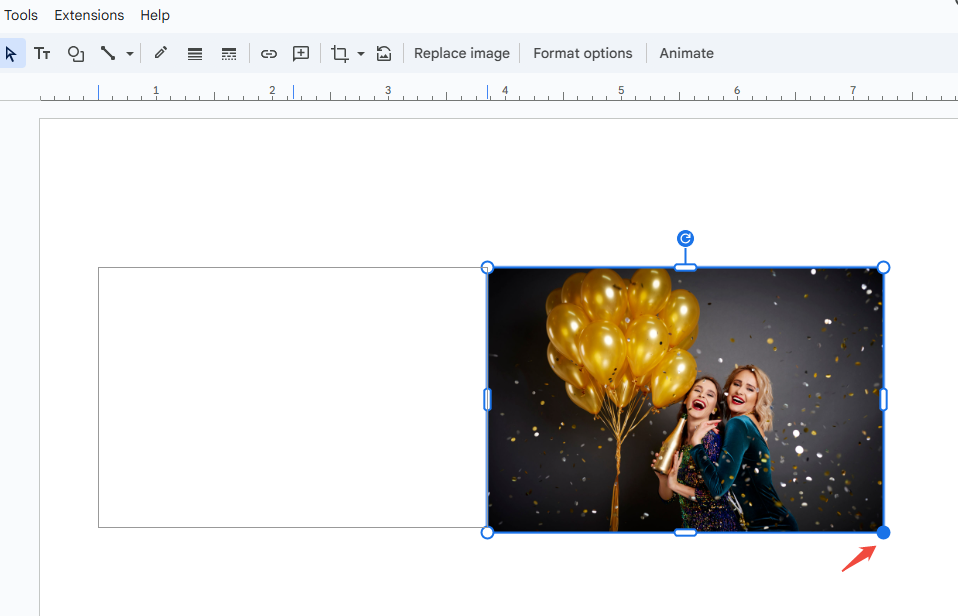This screenshot has width=958, height=616.
Task: Open the mask shapes dropdown beside crop
Action: tap(360, 53)
